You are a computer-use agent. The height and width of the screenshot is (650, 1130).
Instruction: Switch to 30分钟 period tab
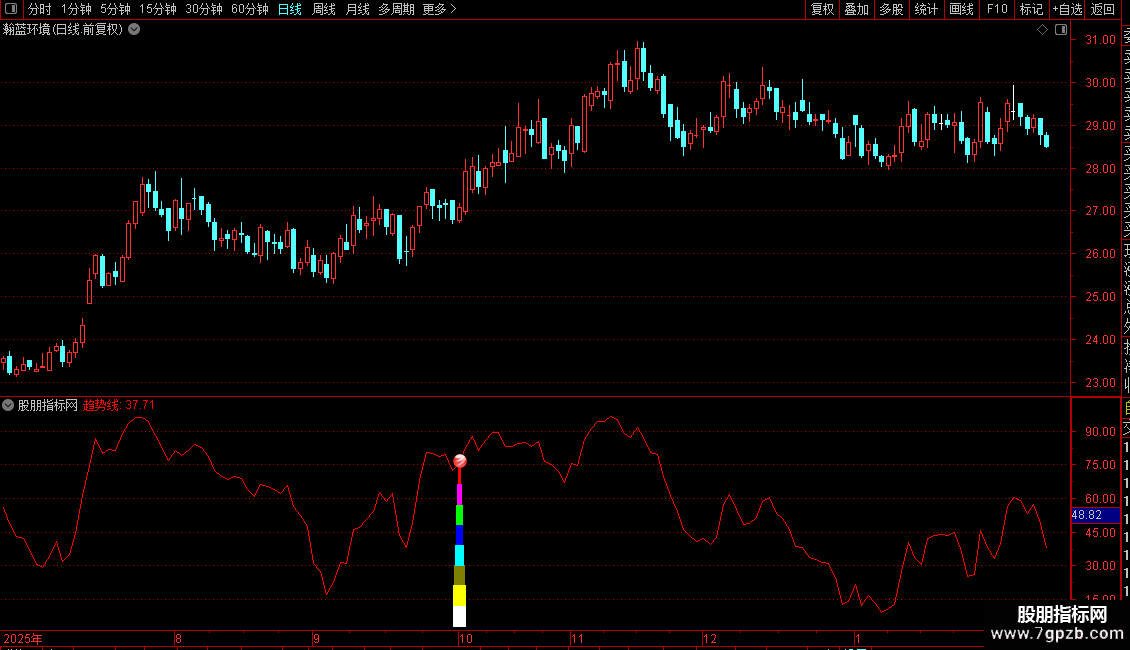[x=203, y=9]
